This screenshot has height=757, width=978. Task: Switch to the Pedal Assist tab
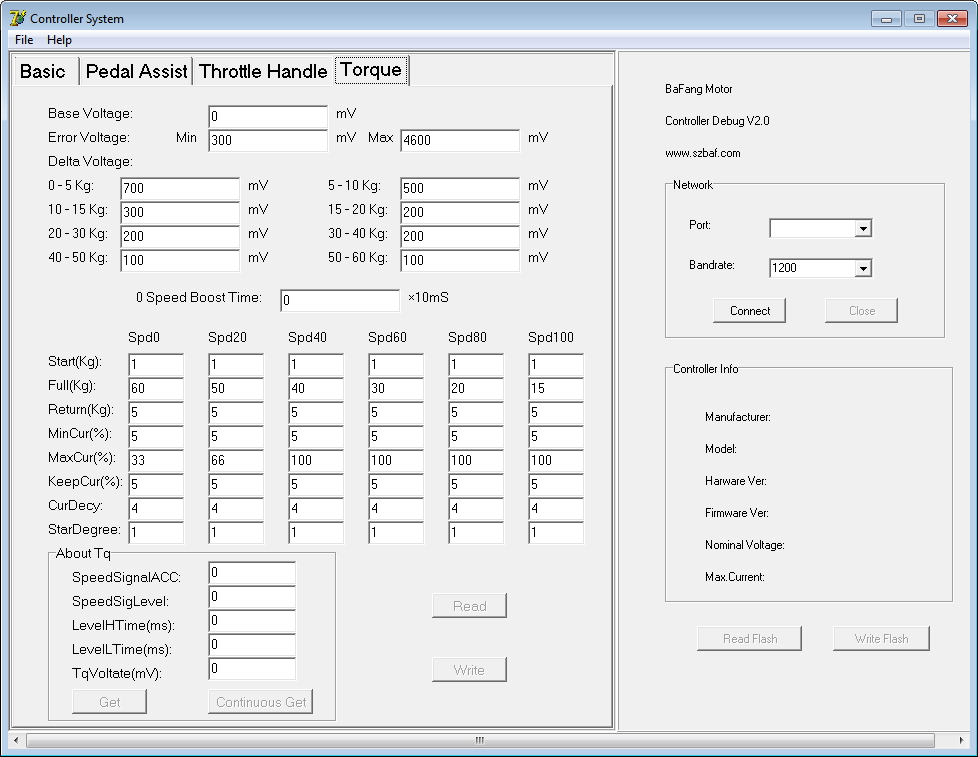(x=136, y=71)
